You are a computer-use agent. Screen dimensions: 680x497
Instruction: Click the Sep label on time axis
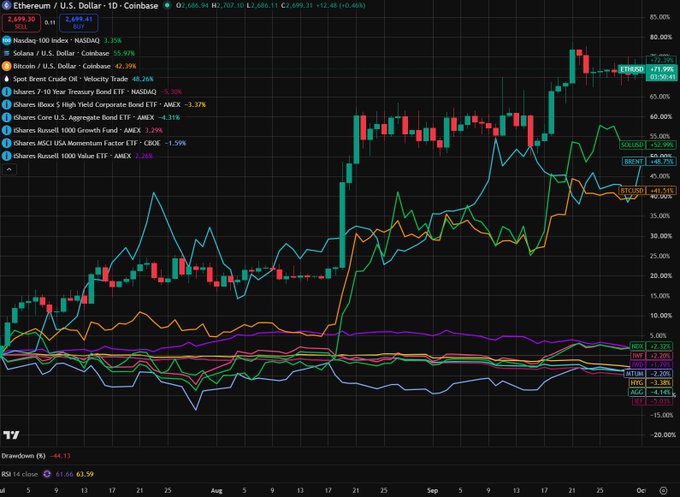(x=432, y=490)
